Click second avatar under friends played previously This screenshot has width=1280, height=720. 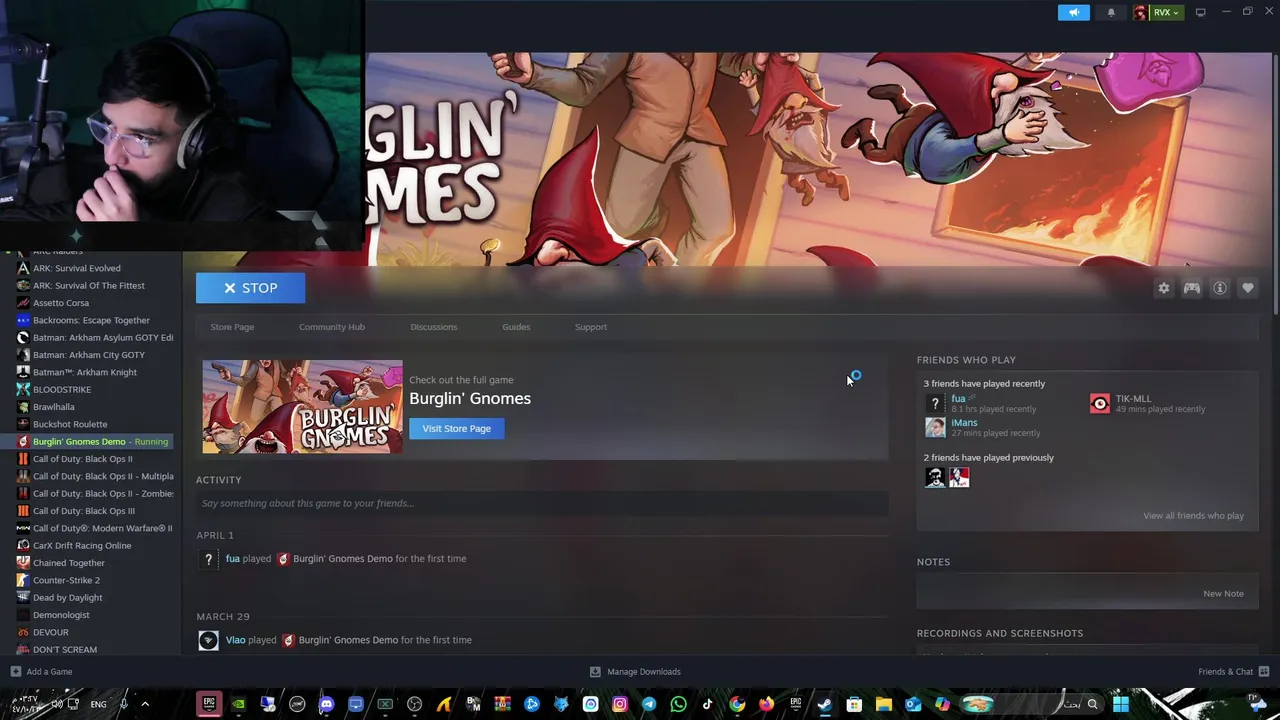pyautogui.click(x=959, y=478)
